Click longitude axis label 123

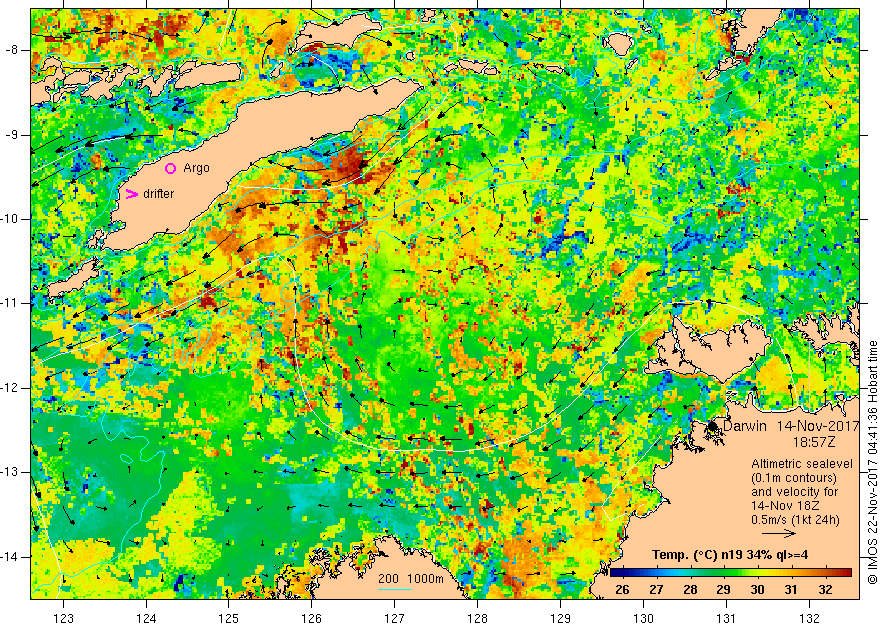click(63, 618)
